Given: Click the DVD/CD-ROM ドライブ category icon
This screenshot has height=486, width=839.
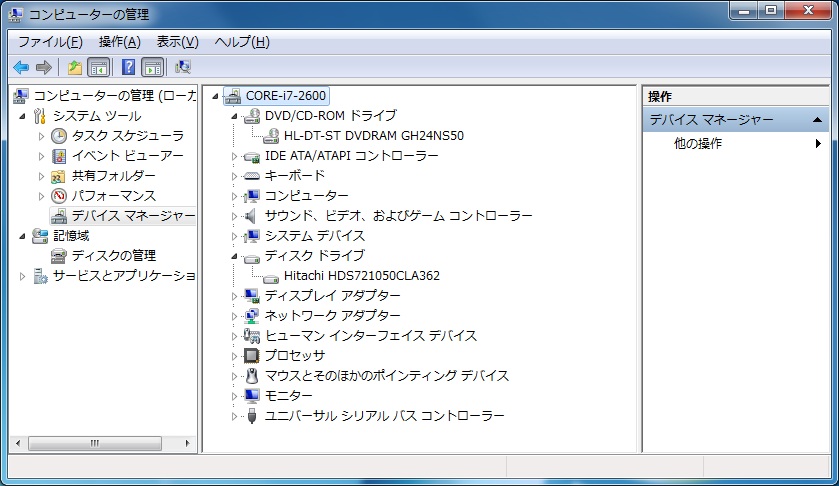Looking at the screenshot, I should coord(251,116).
